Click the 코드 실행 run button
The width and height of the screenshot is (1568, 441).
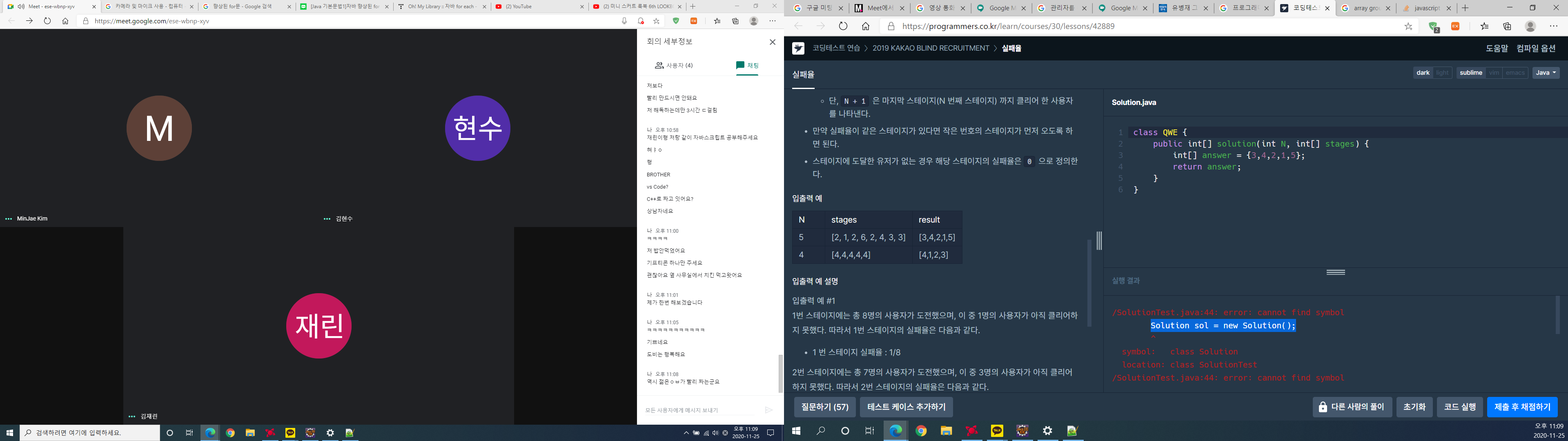[x=1459, y=407]
